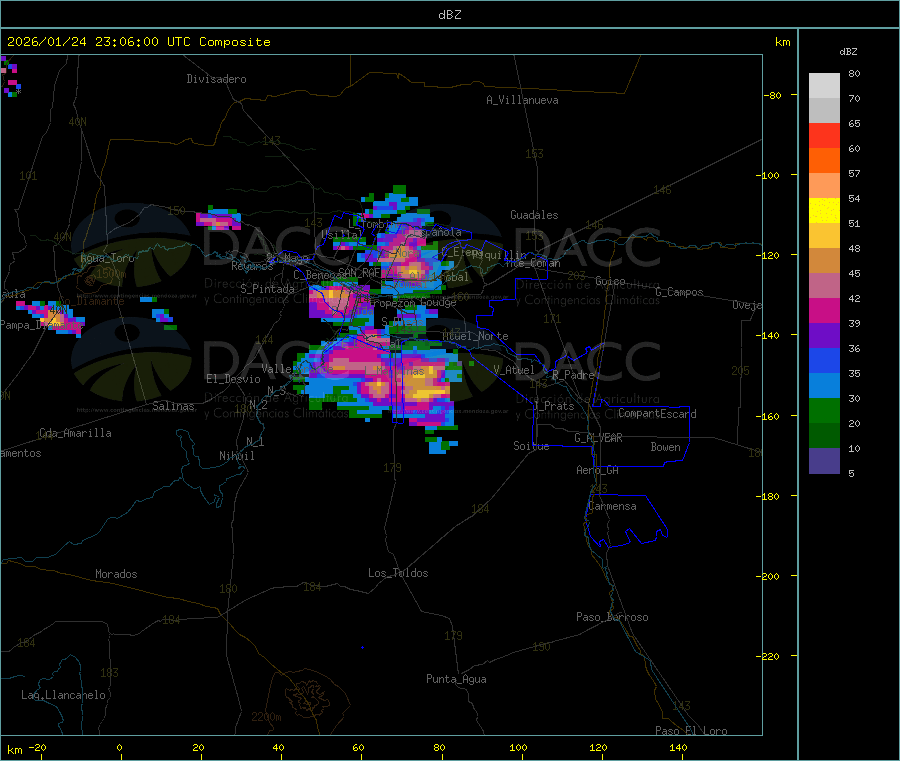Click the 60 km tick on bottom axis

(x=359, y=747)
